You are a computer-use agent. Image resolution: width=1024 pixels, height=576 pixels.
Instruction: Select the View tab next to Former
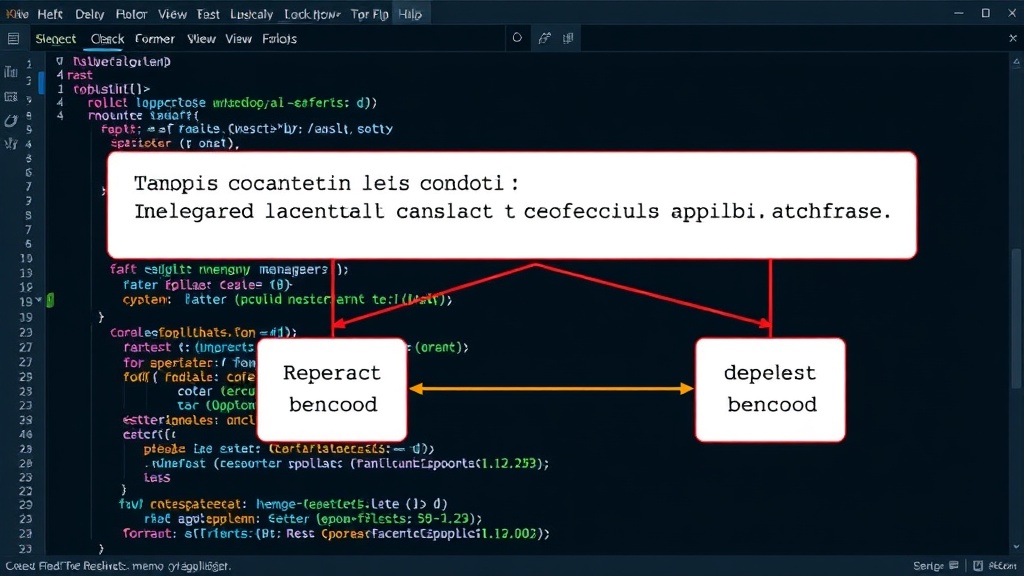click(201, 39)
